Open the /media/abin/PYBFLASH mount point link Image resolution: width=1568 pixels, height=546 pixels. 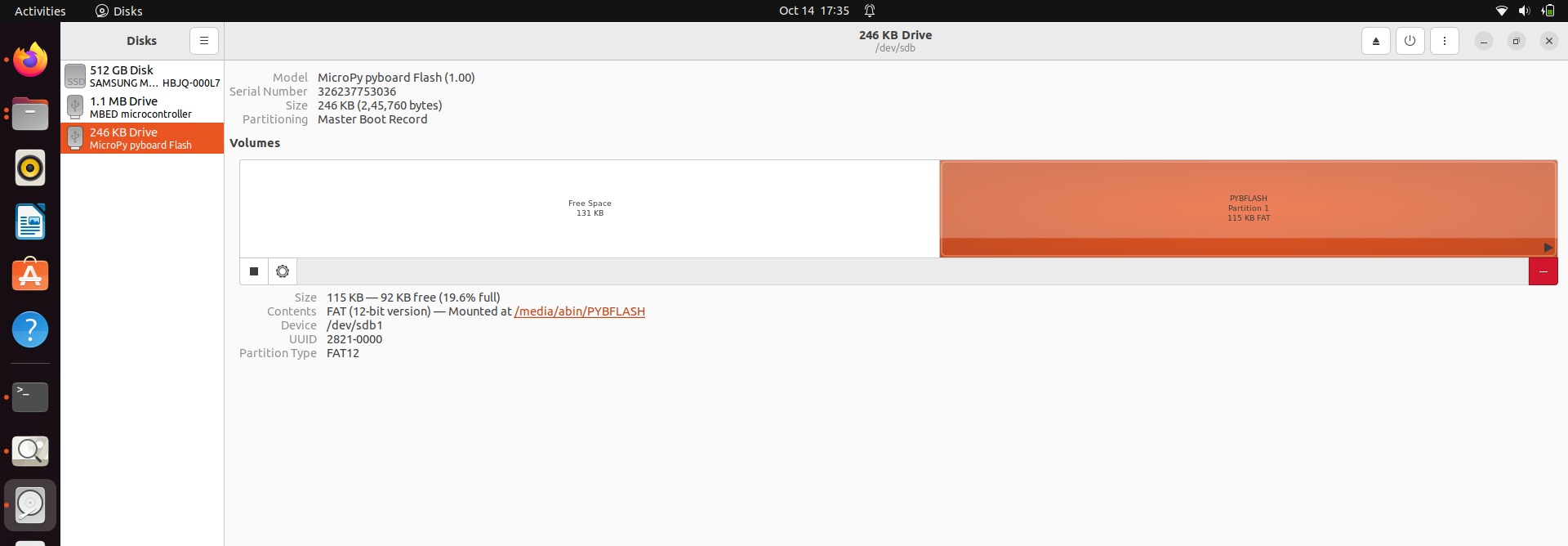[580, 311]
